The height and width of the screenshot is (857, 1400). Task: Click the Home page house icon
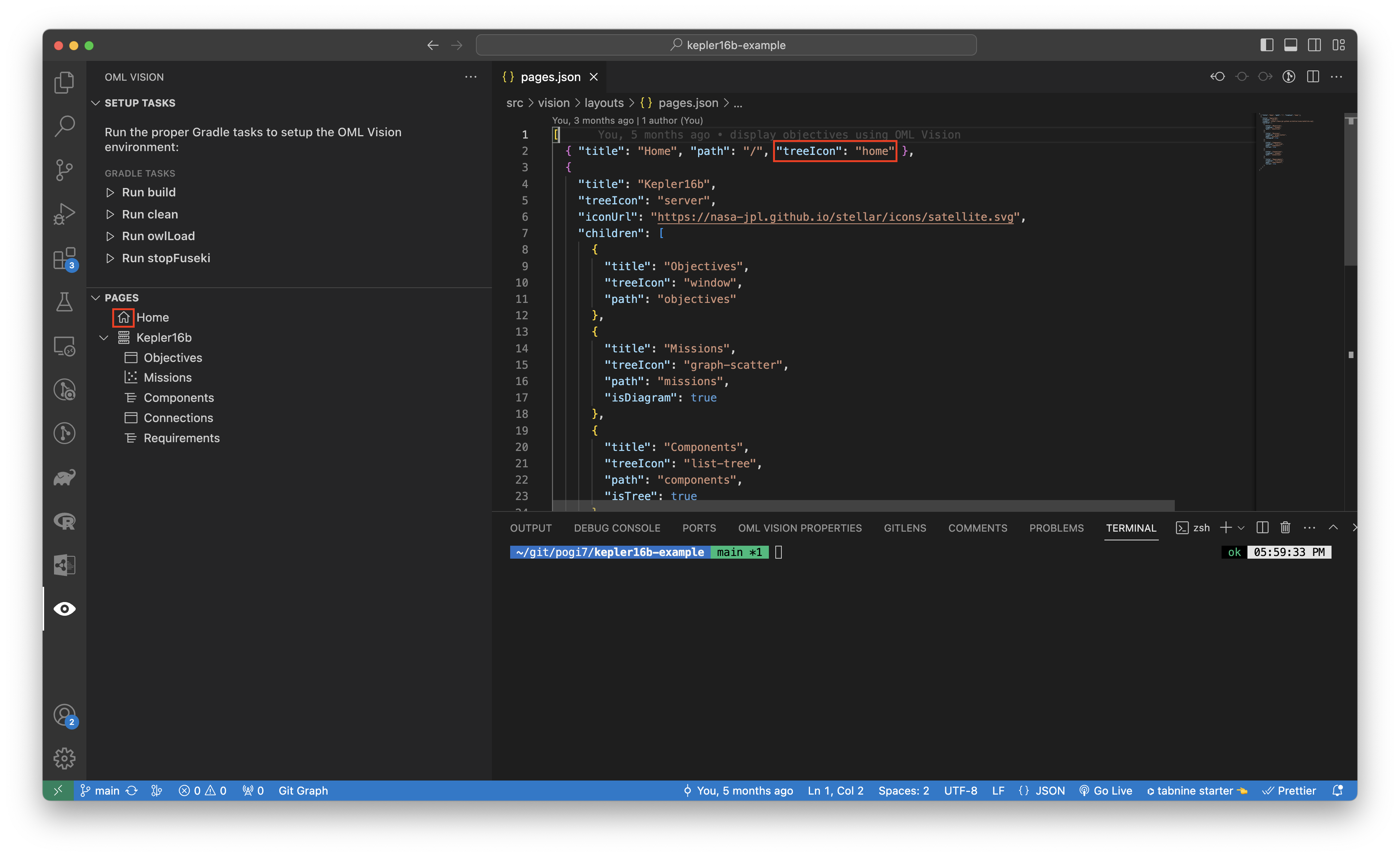(123, 317)
